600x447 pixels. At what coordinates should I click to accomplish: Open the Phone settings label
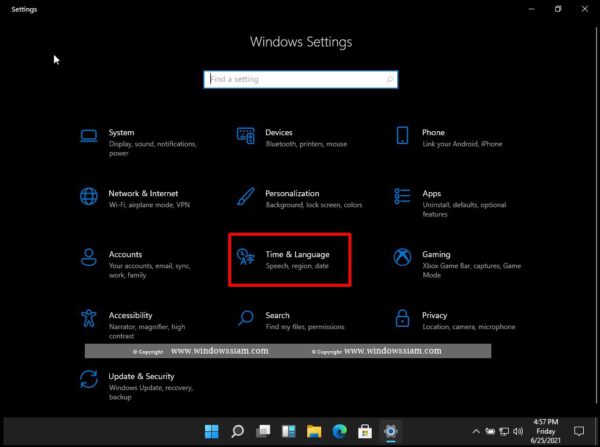coord(433,132)
